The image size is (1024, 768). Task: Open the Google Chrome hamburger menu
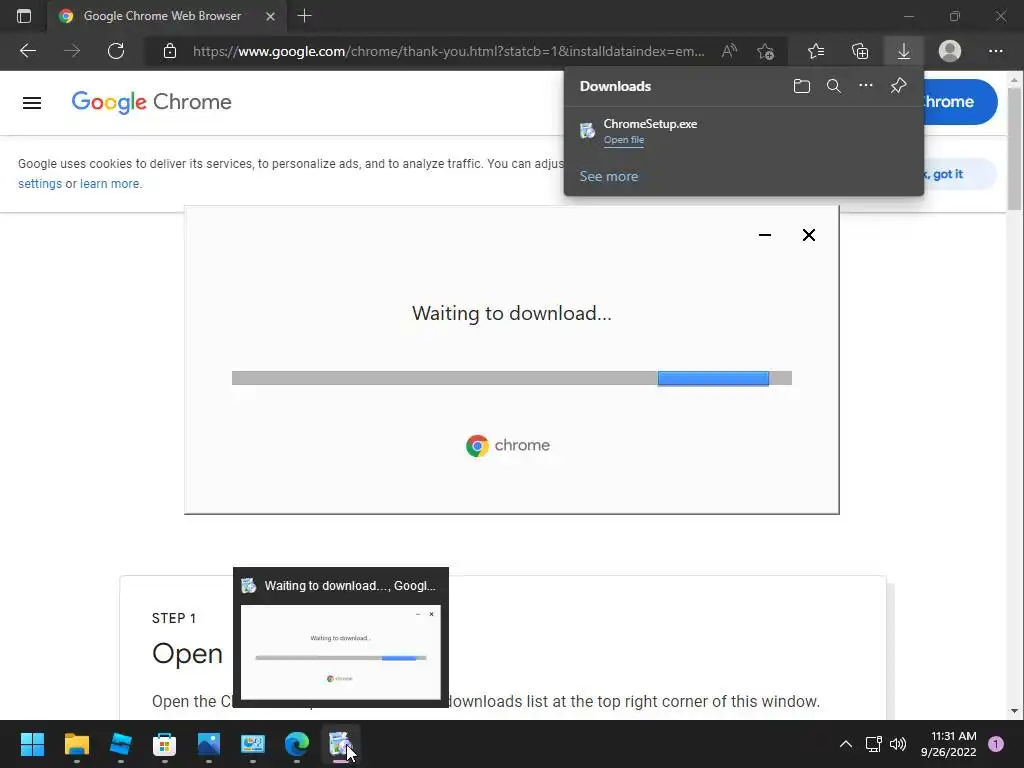click(x=32, y=103)
